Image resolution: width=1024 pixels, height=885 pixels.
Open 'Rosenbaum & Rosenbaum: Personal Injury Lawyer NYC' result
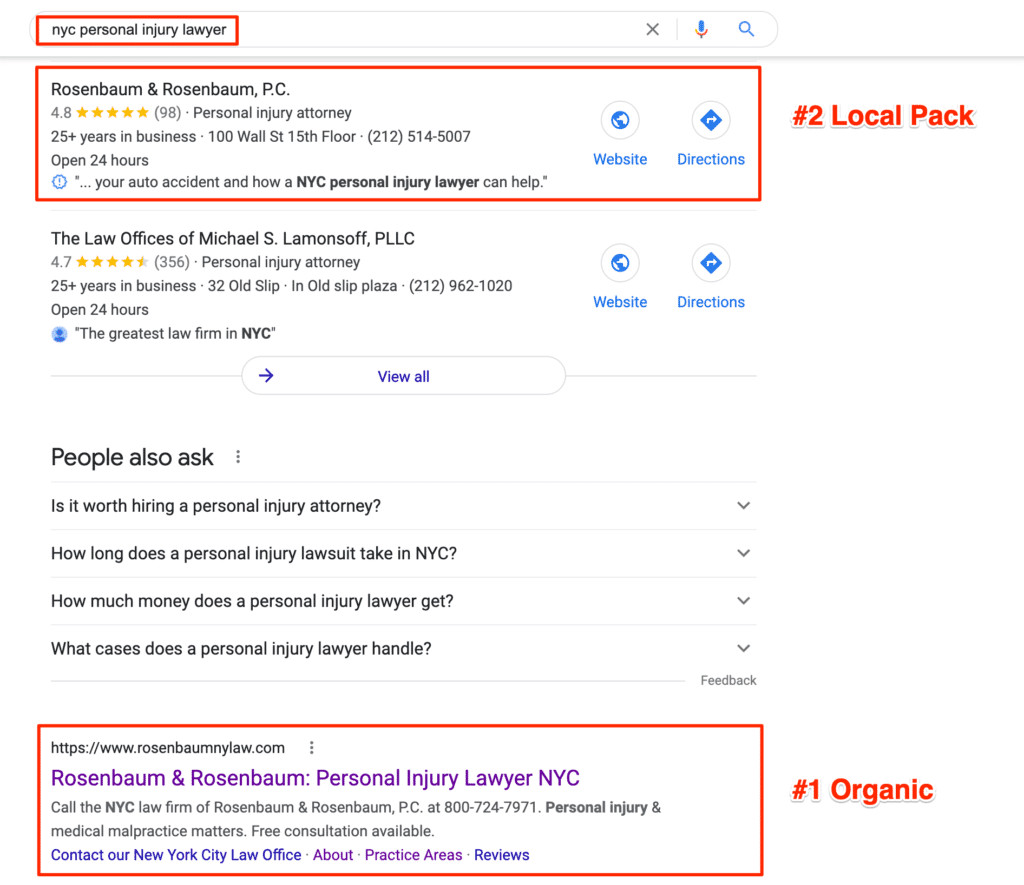click(x=315, y=779)
